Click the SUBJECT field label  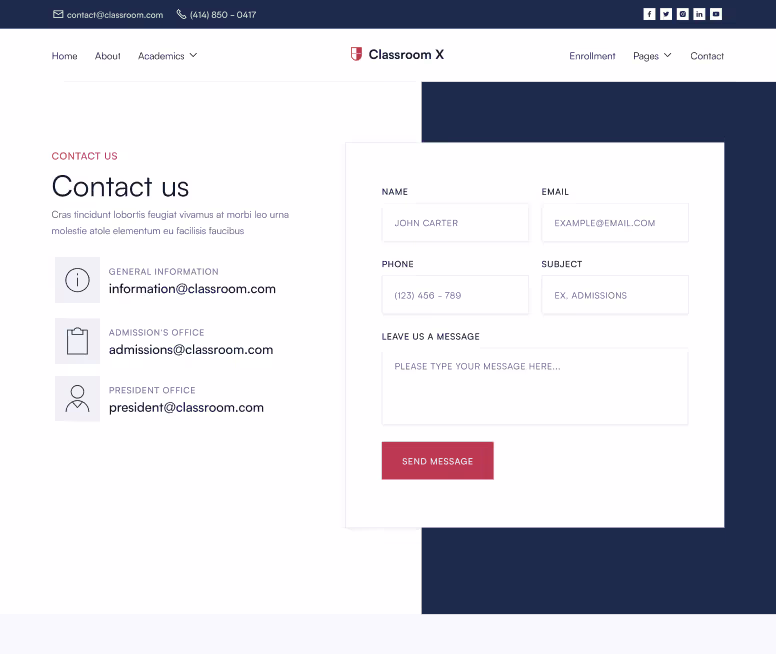tap(562, 264)
